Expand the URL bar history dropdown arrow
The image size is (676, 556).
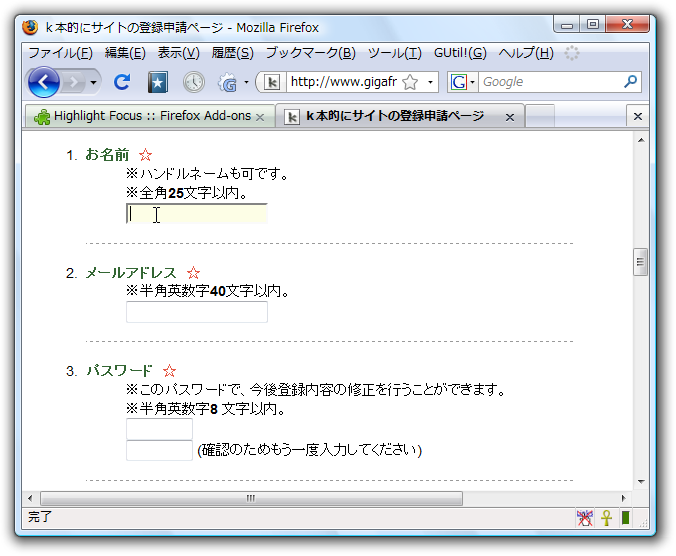(432, 82)
